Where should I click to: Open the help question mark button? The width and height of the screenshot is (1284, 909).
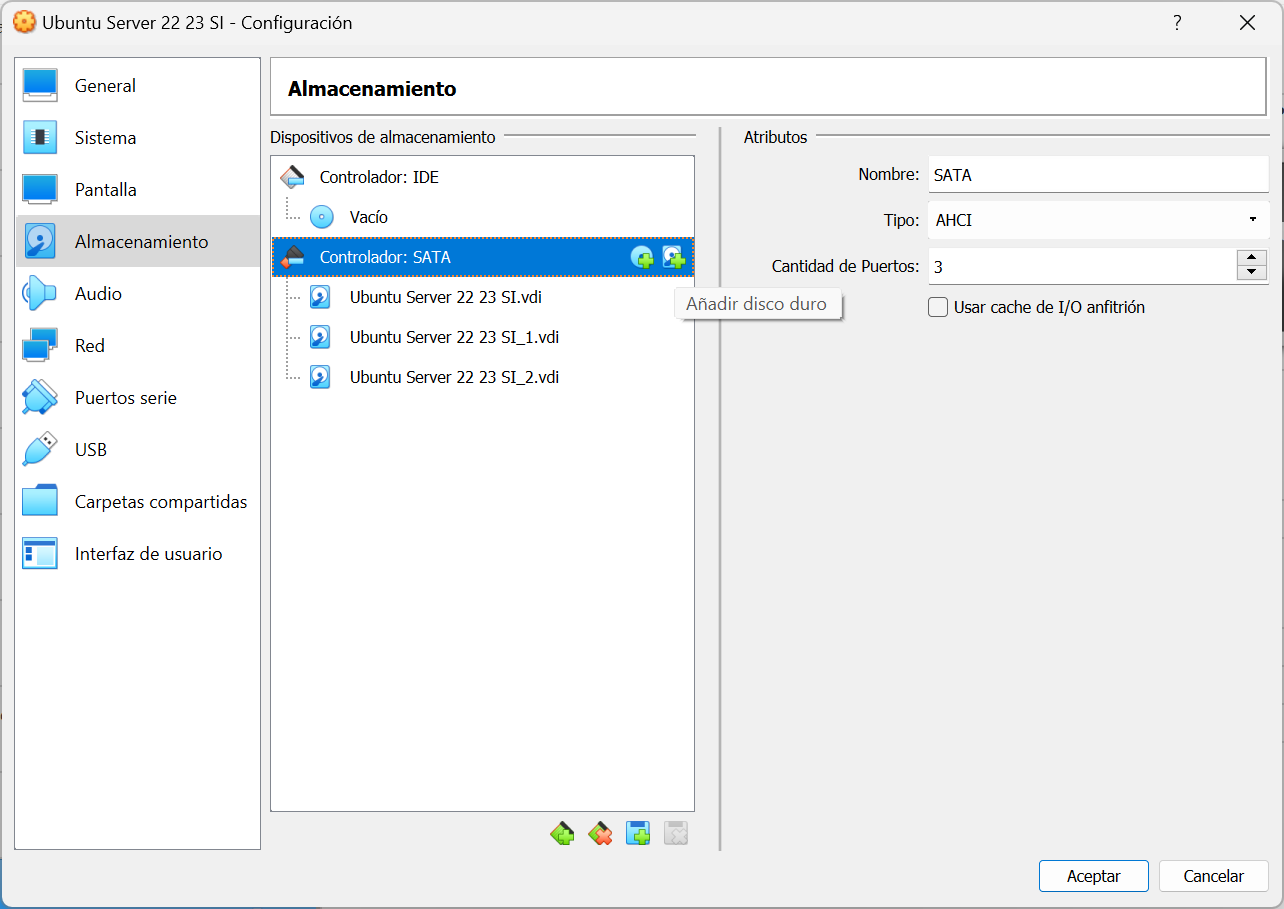[x=1177, y=22]
